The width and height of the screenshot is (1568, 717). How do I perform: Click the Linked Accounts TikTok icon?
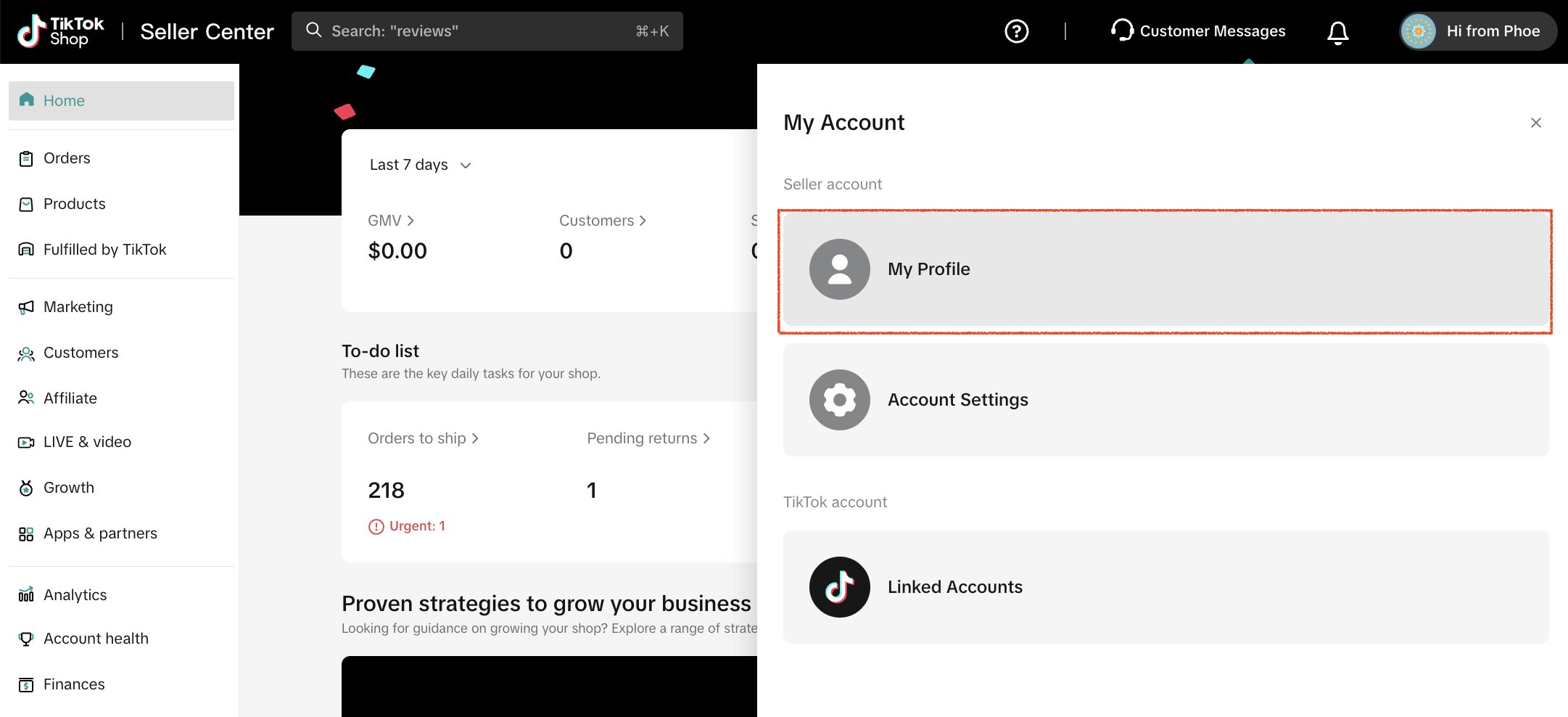[839, 587]
